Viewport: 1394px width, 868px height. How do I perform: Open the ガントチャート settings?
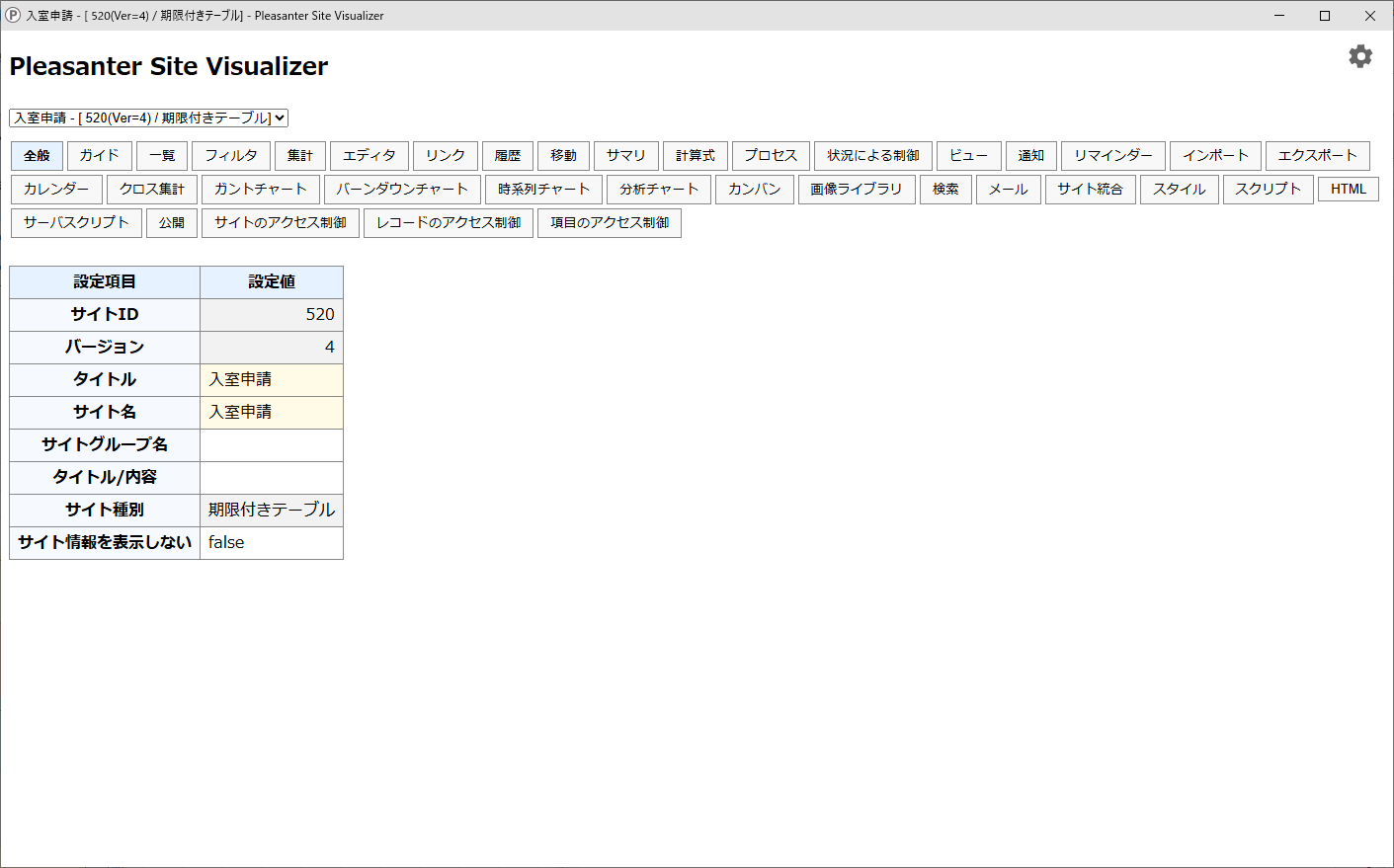coord(259,189)
